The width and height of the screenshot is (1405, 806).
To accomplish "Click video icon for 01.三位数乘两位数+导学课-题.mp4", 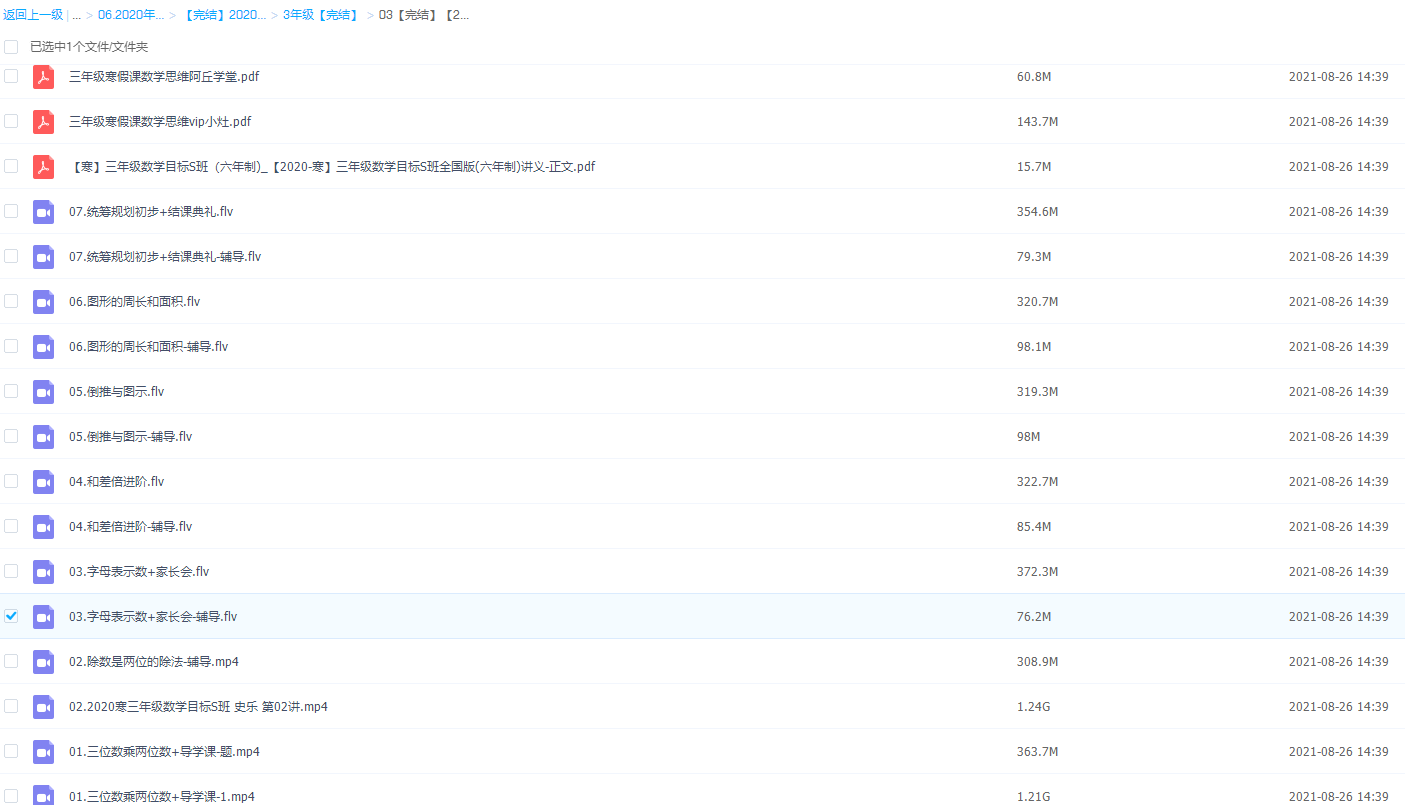I will tap(43, 752).
